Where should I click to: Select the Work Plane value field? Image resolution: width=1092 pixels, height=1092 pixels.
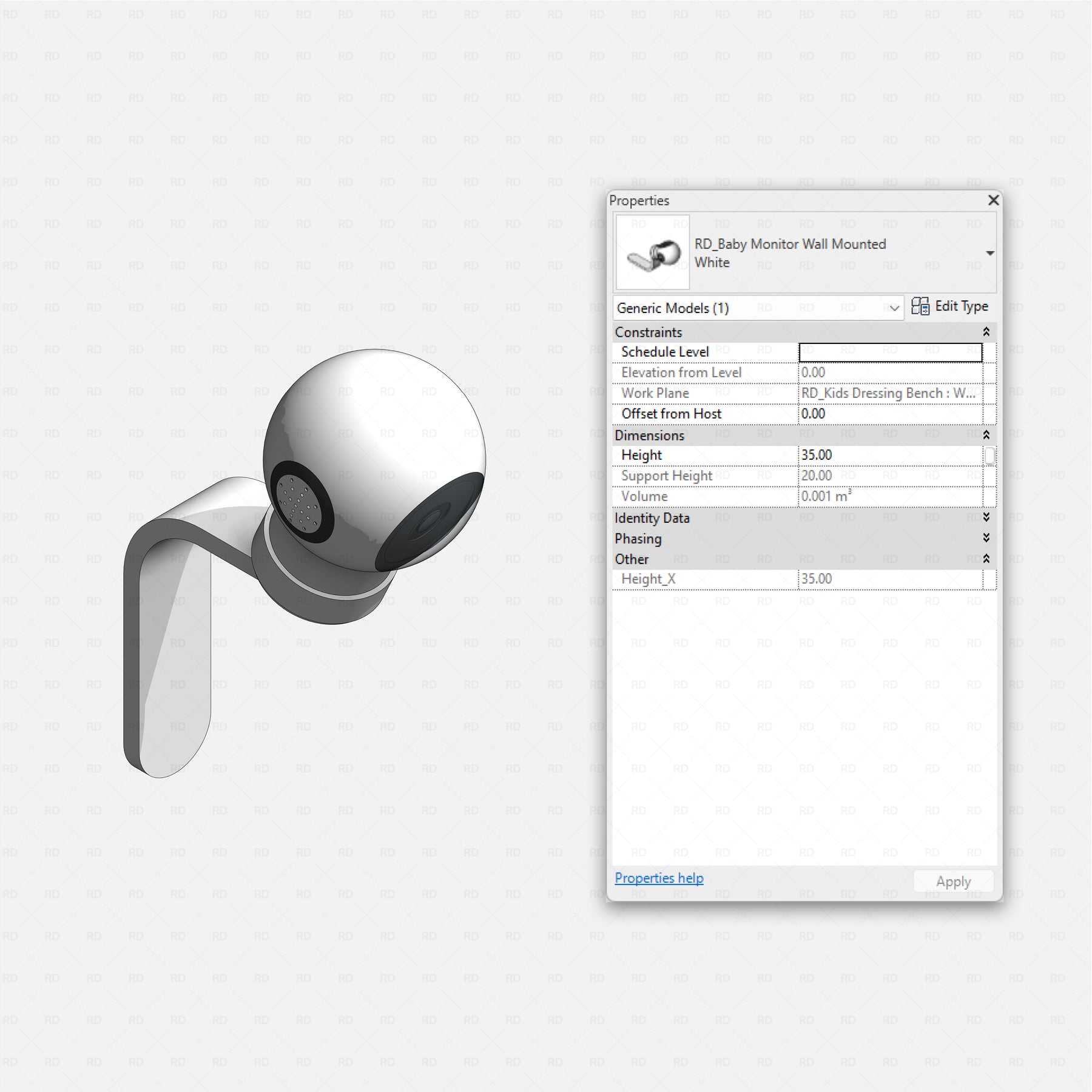pyautogui.click(x=889, y=393)
